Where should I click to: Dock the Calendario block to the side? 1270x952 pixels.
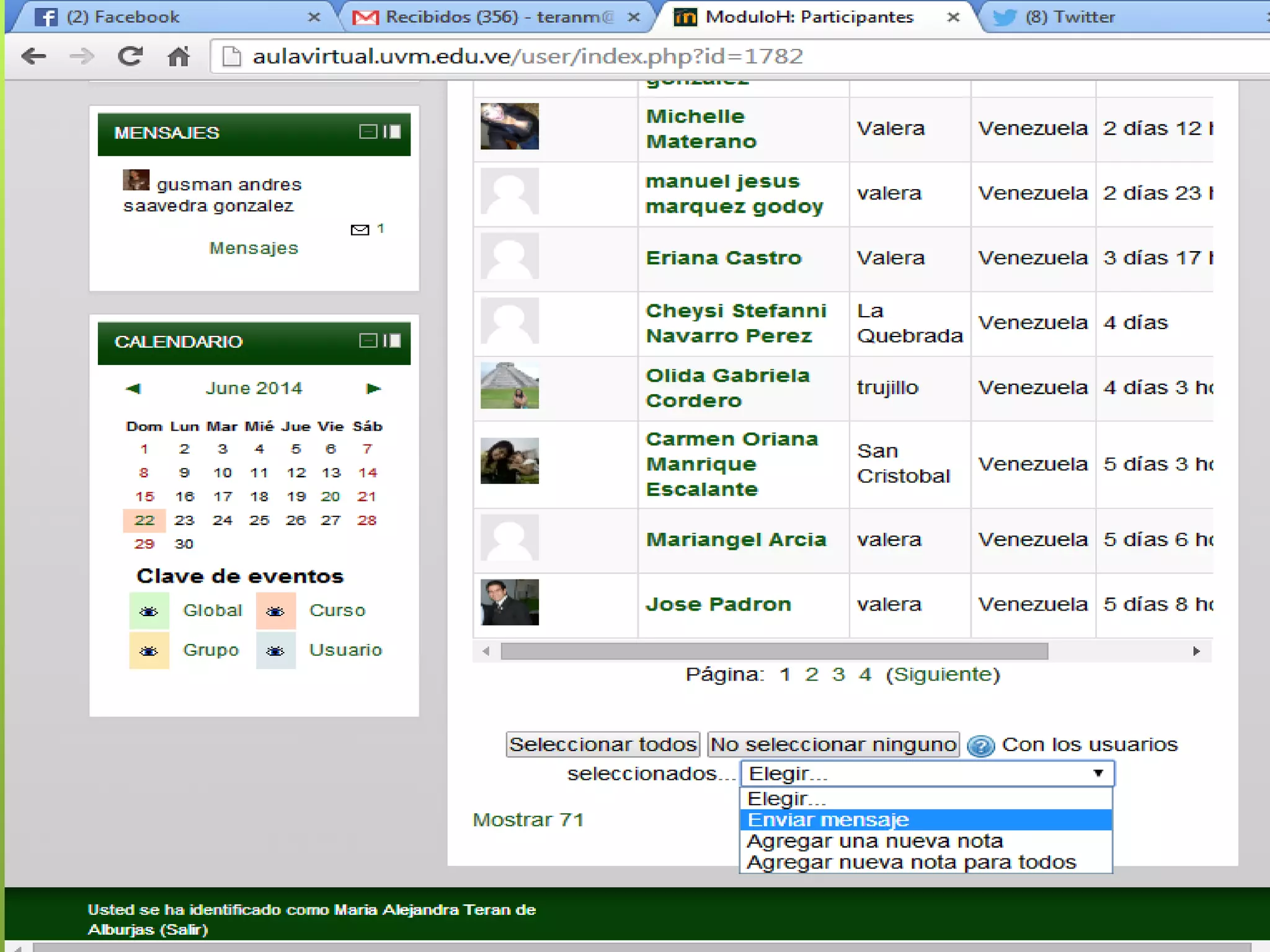(x=393, y=340)
